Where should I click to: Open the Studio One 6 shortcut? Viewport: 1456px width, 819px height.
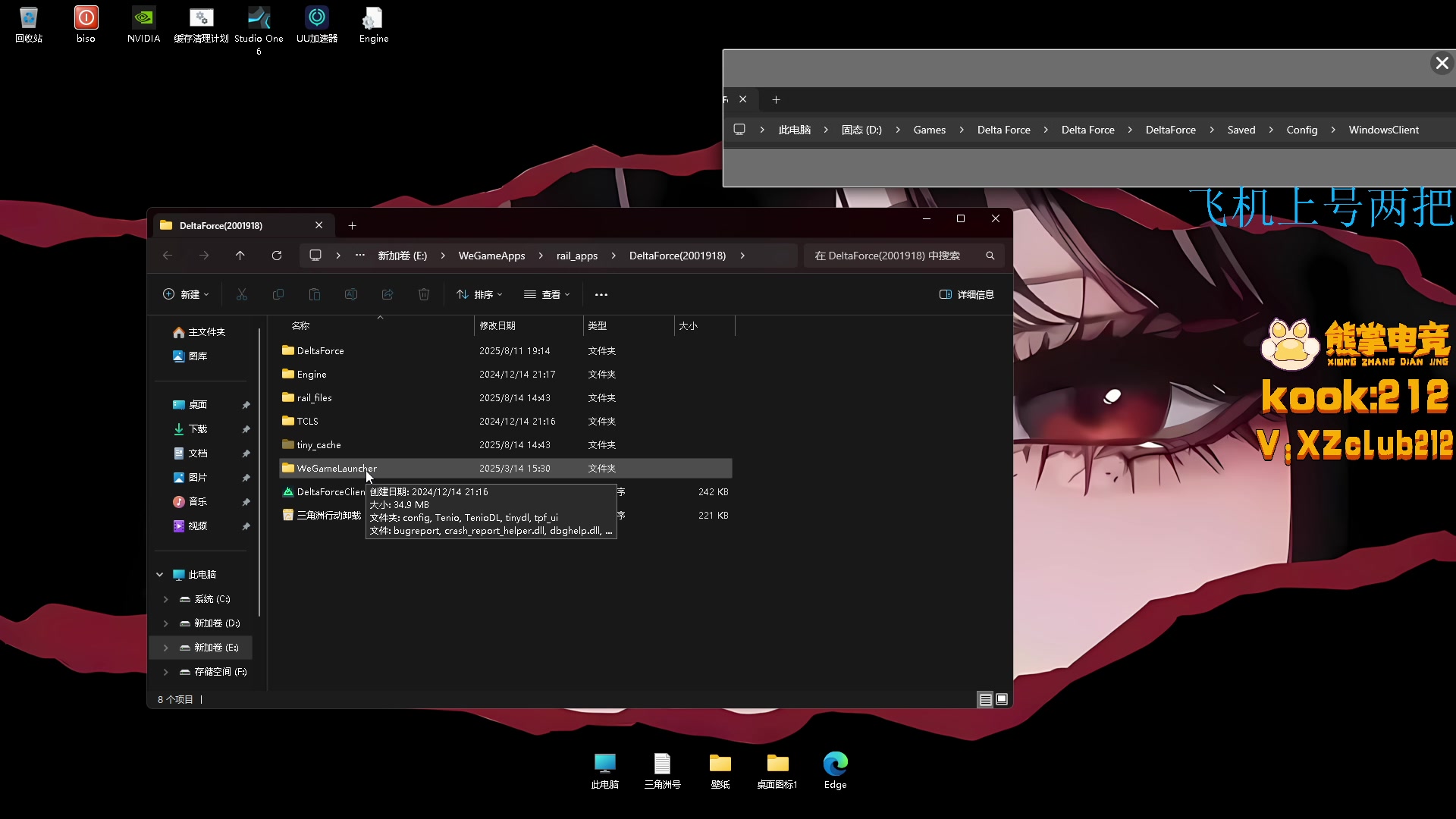coord(259,30)
